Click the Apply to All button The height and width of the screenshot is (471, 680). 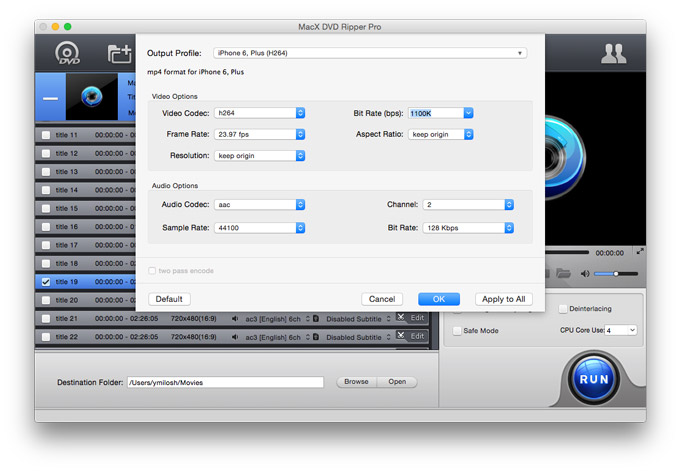(x=503, y=299)
